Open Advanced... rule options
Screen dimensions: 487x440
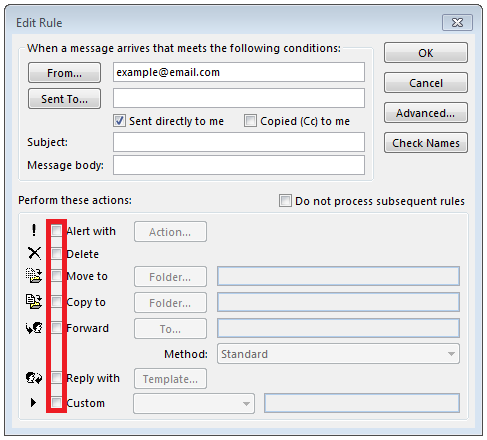[x=426, y=113]
